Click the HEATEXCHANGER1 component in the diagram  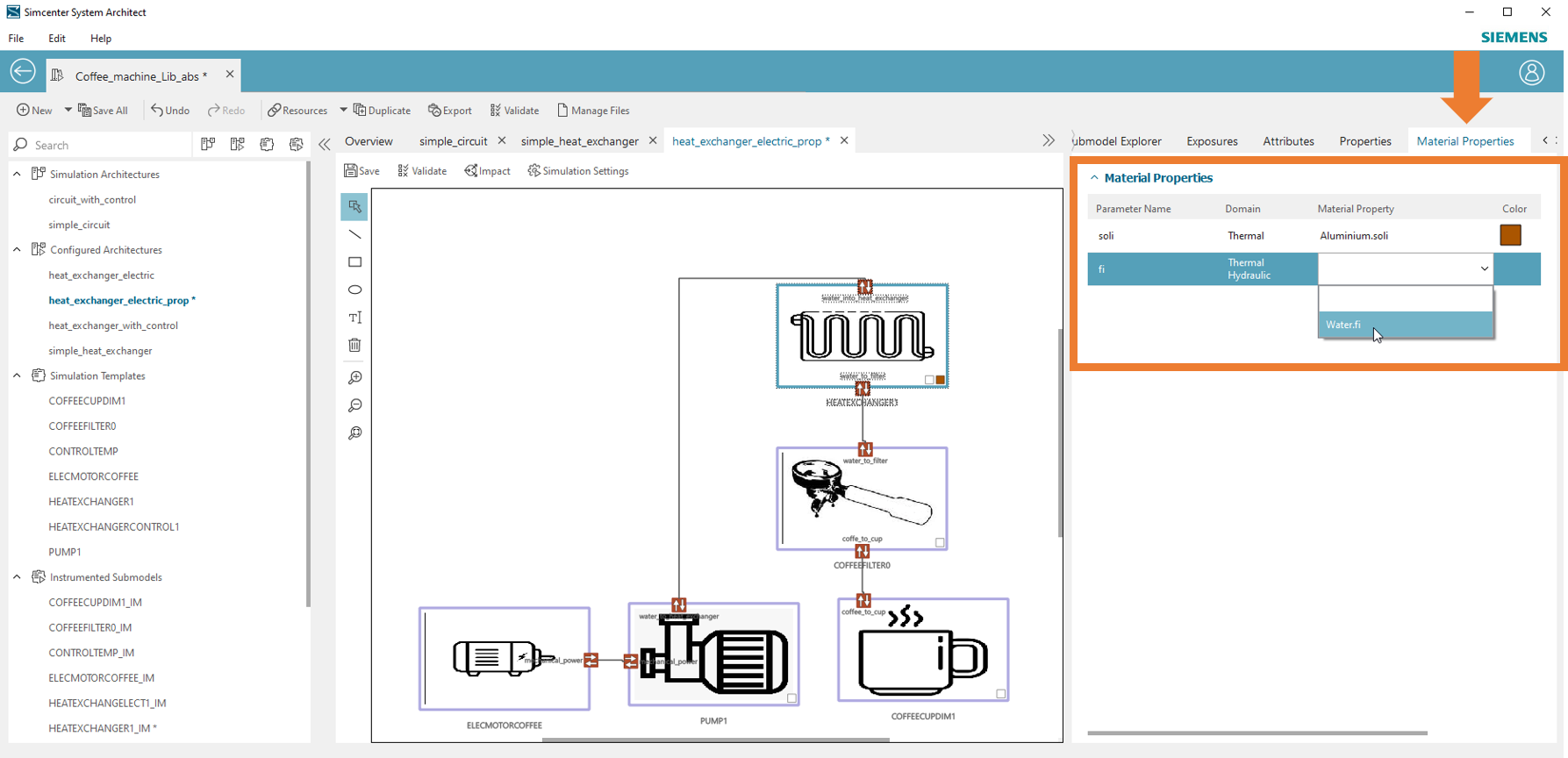click(x=862, y=336)
